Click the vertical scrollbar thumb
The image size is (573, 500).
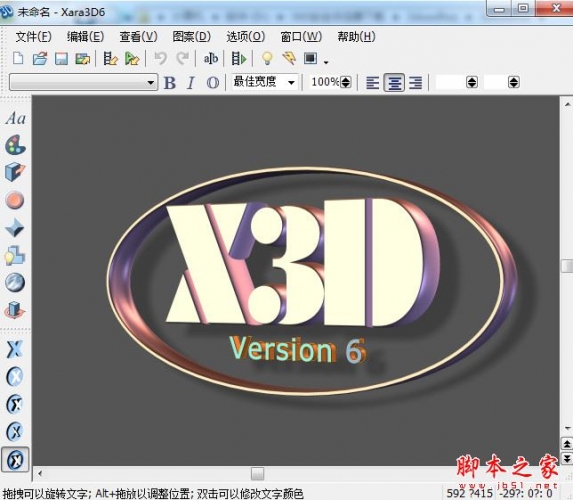point(567,266)
